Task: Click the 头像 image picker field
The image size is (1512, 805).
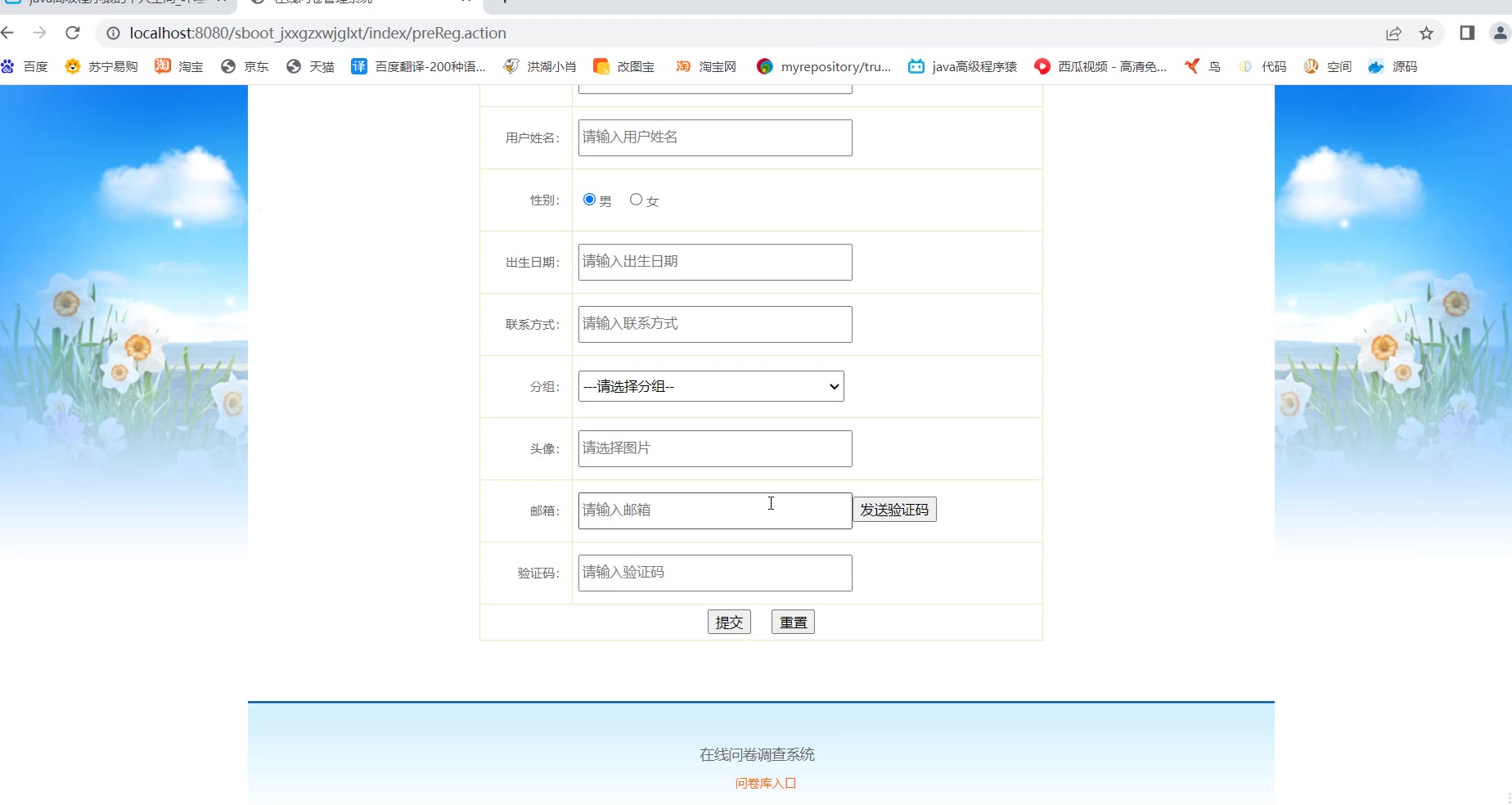Action: 715,448
